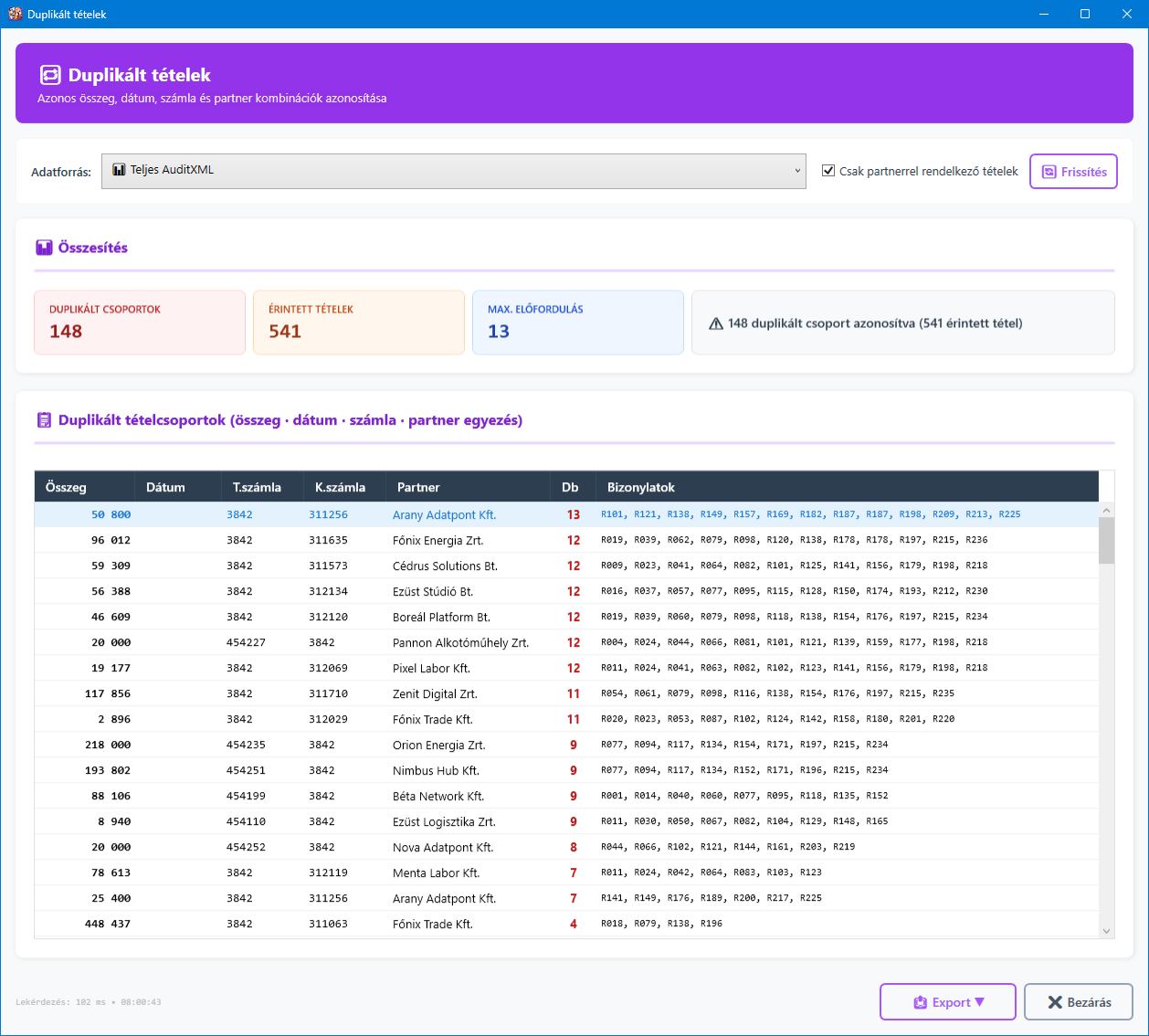Click the warning triangle icon in summary

(x=716, y=323)
